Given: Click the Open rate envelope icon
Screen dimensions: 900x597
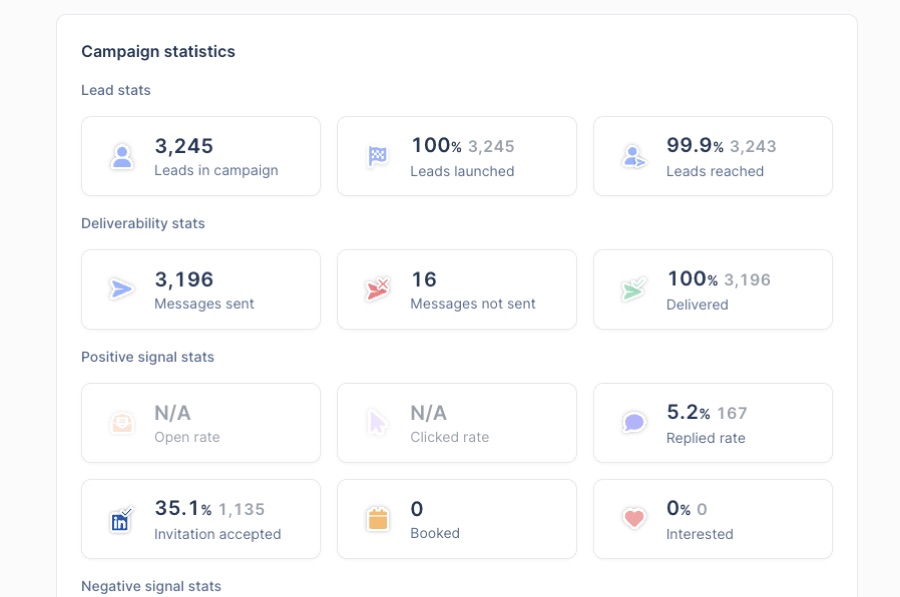Looking at the screenshot, I should (x=122, y=423).
